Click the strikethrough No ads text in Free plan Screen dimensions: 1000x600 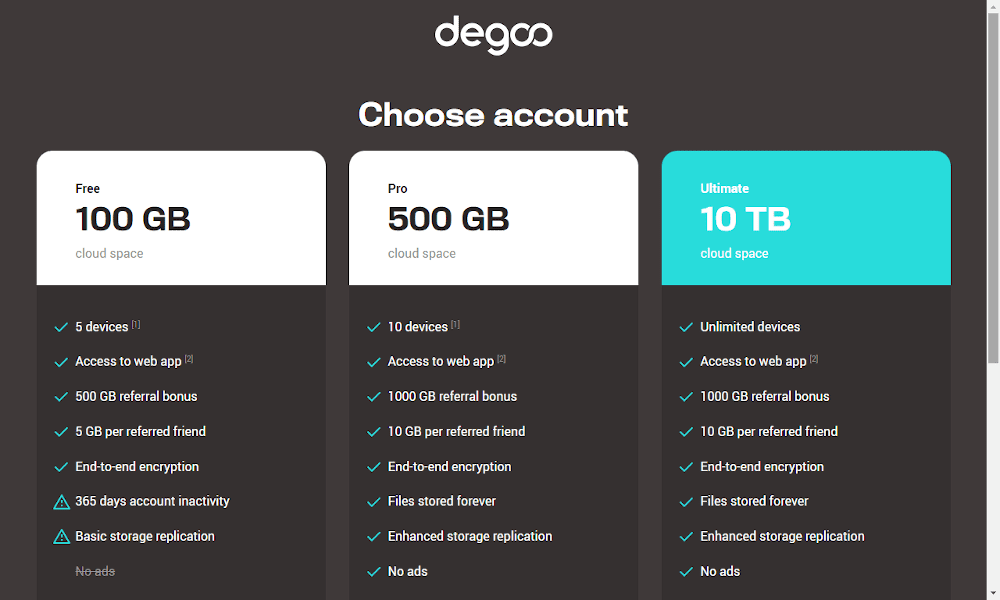point(95,571)
